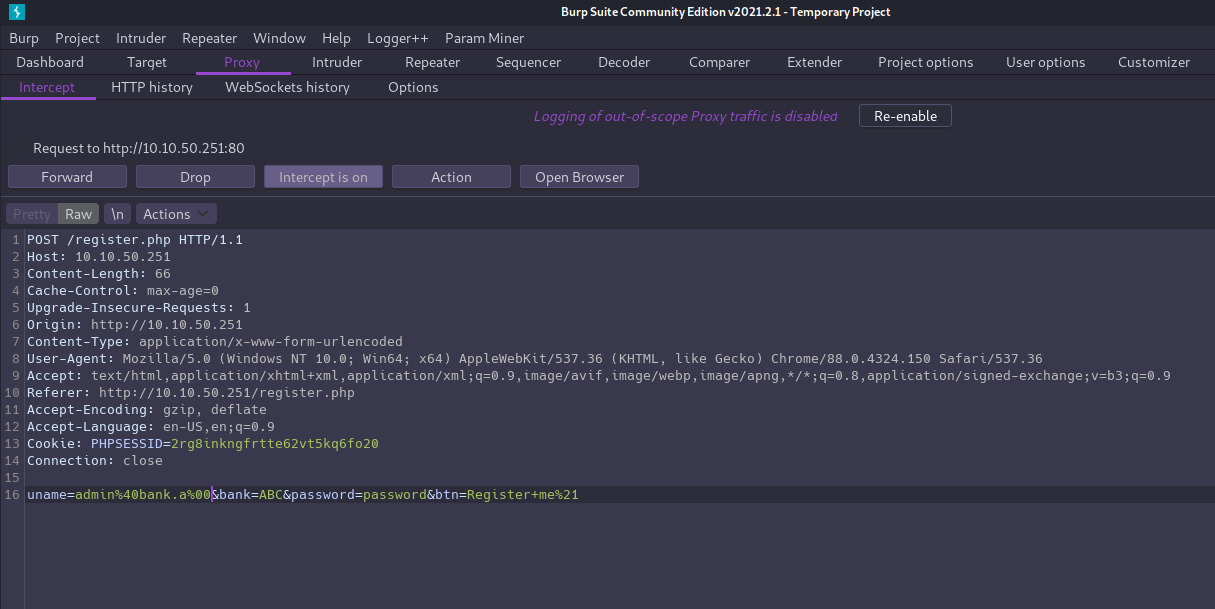This screenshot has width=1215, height=609.
Task: Click the 'Upgrade-Insecure-Requests: 1' header
Action: 139,308
